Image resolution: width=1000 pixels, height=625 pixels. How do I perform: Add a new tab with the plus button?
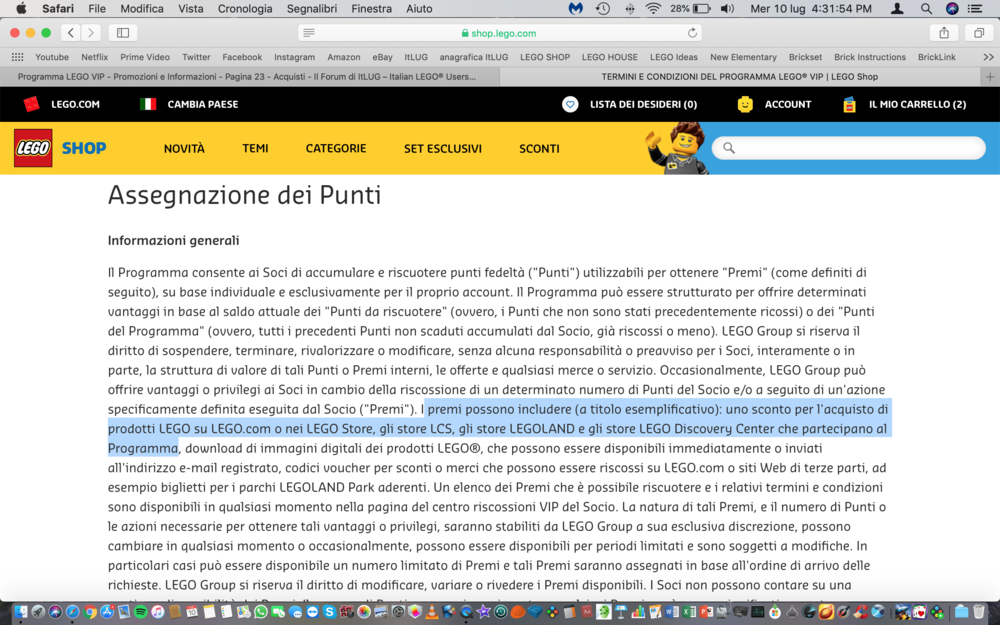tap(990, 77)
